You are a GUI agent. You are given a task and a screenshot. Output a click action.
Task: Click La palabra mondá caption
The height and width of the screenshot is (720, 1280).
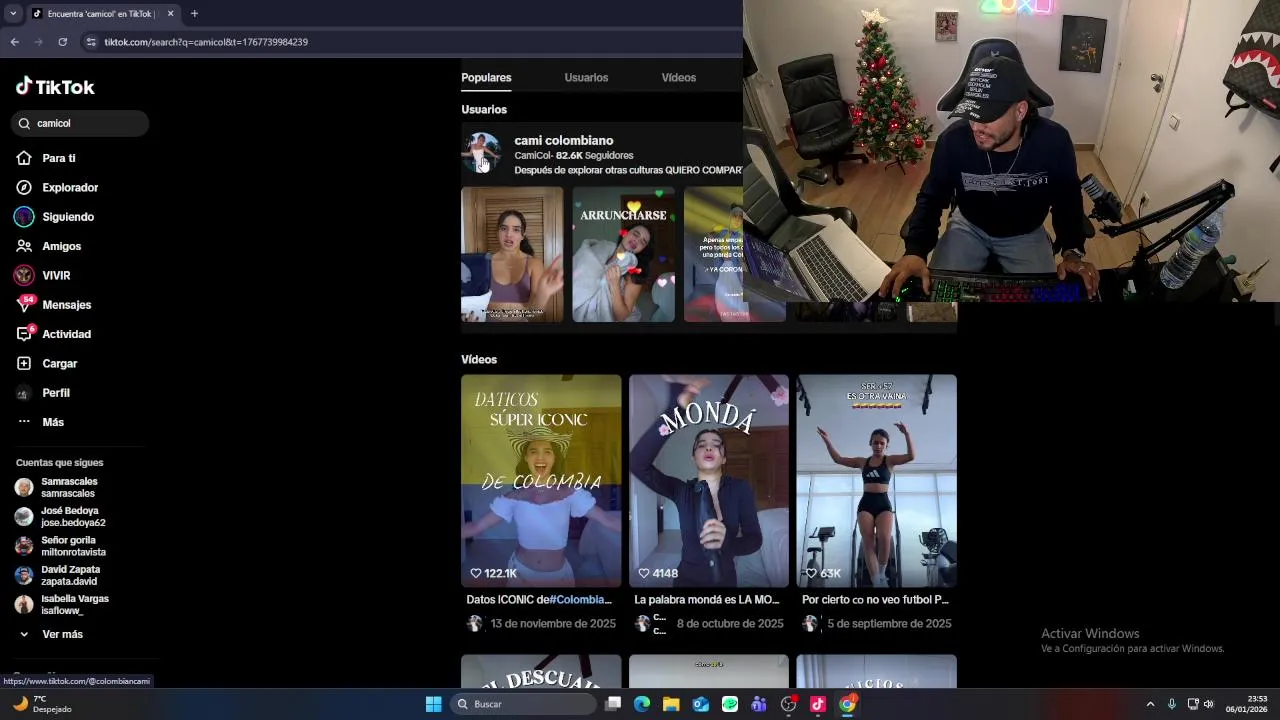(706, 600)
